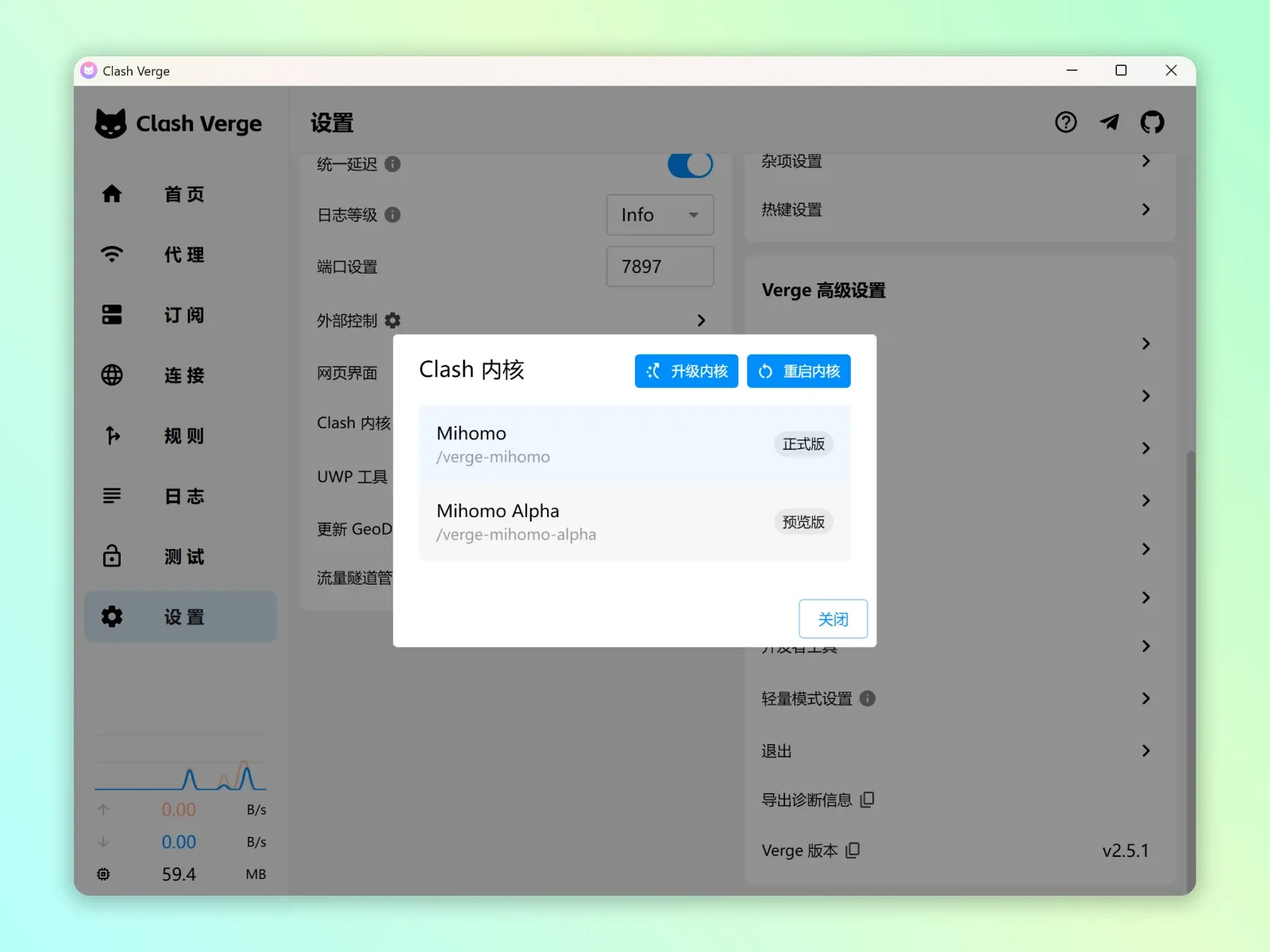Click the Clash Verge cat logo
Image resolution: width=1270 pixels, height=952 pixels.
click(110, 124)
